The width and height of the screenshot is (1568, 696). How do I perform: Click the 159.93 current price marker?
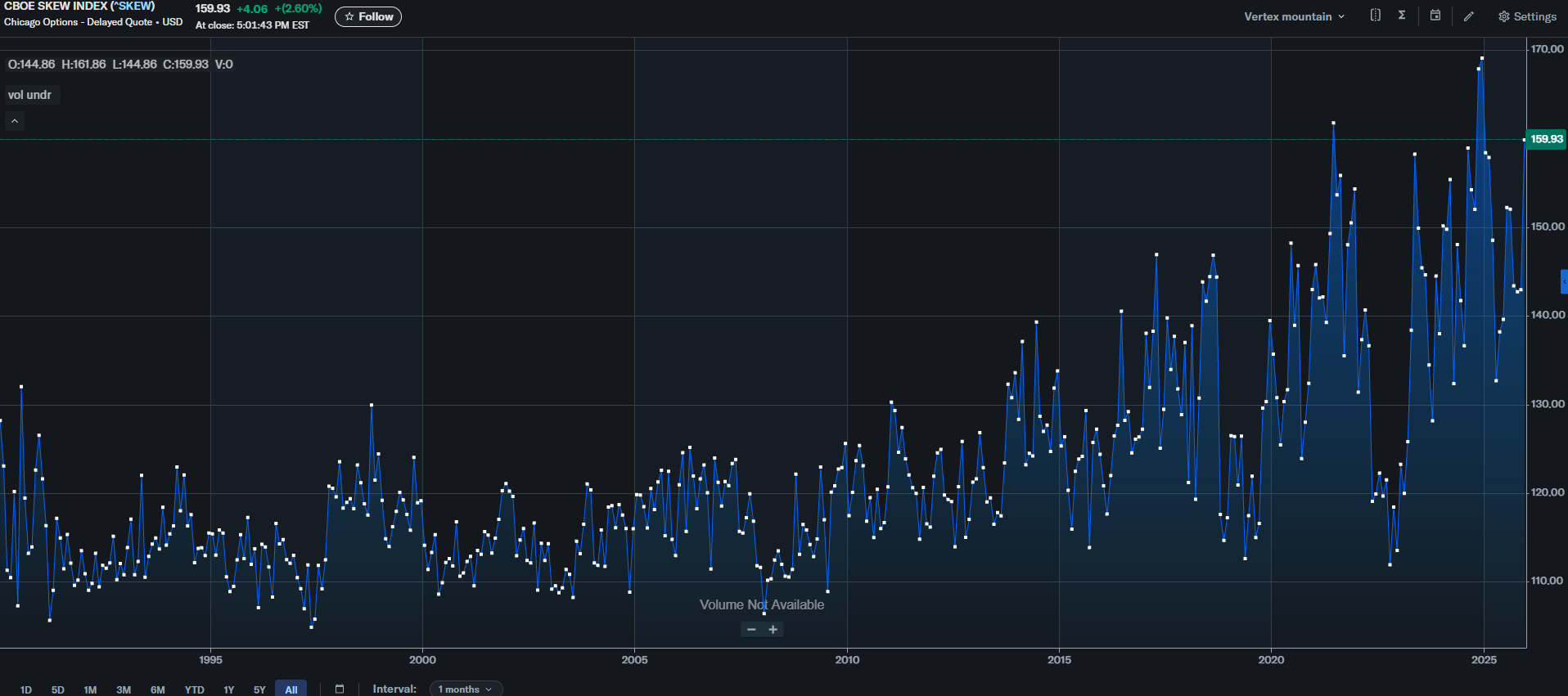[1546, 139]
